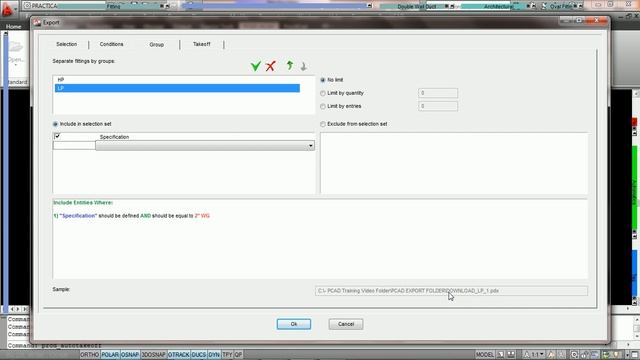The width and height of the screenshot is (640, 360).
Task: Close the Export dialog window
Action: point(597,20)
